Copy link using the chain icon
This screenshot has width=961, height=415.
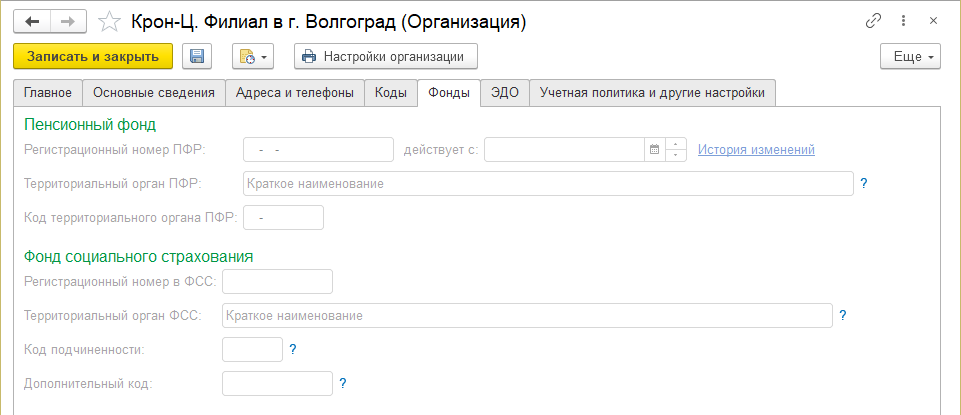point(873,21)
